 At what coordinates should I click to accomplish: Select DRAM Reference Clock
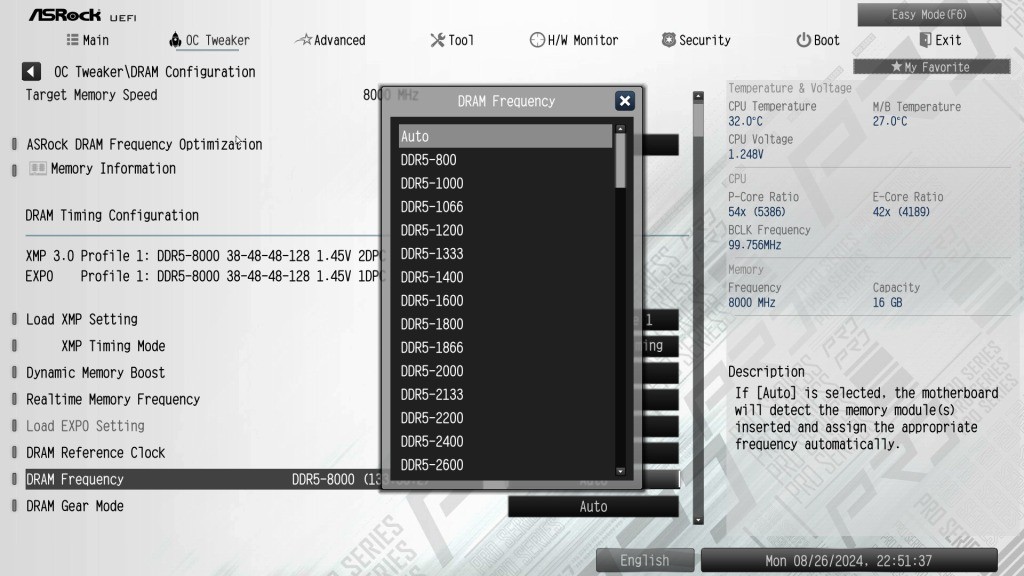pyautogui.click(x=95, y=453)
